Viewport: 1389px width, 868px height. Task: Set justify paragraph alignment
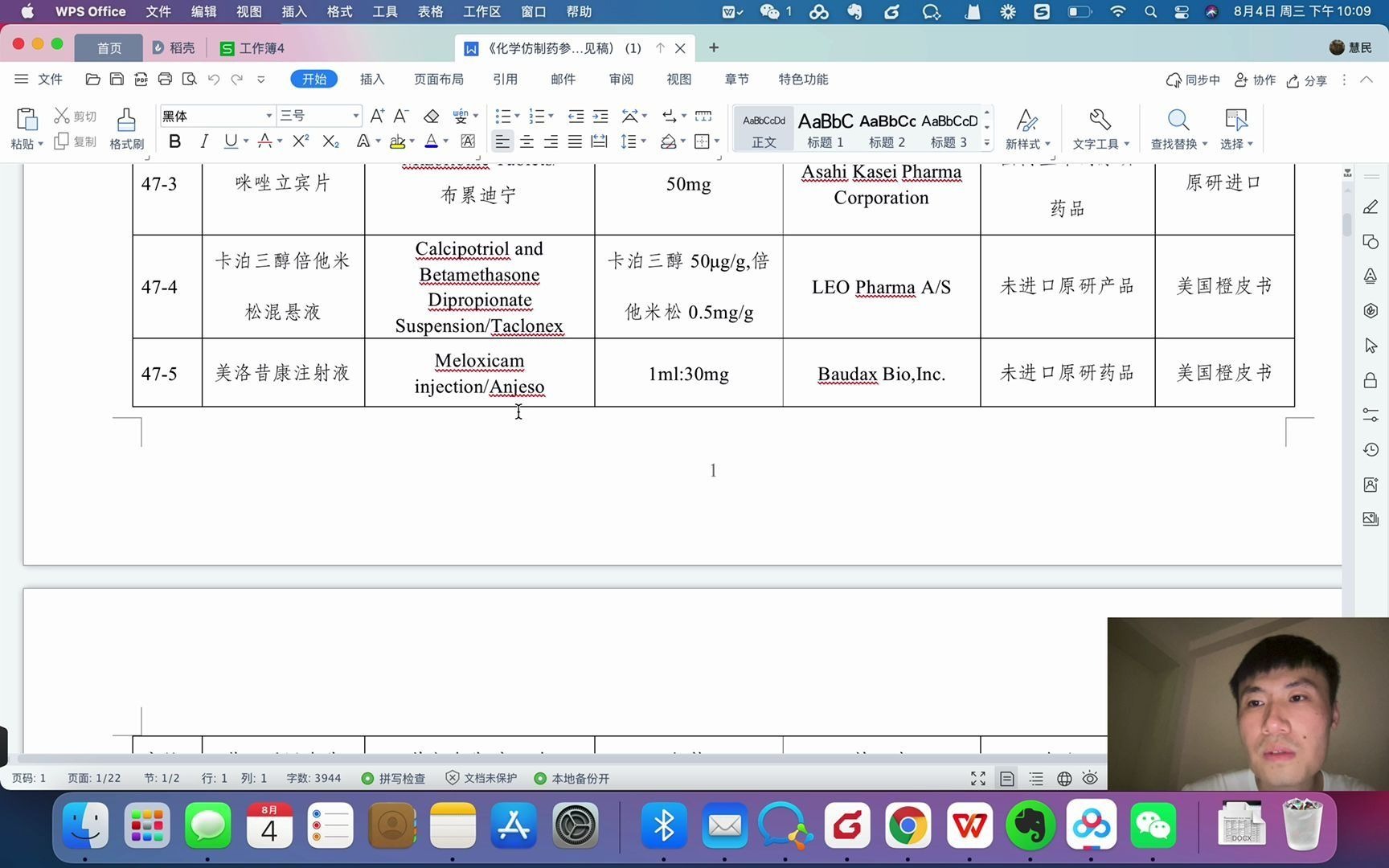pyautogui.click(x=575, y=141)
